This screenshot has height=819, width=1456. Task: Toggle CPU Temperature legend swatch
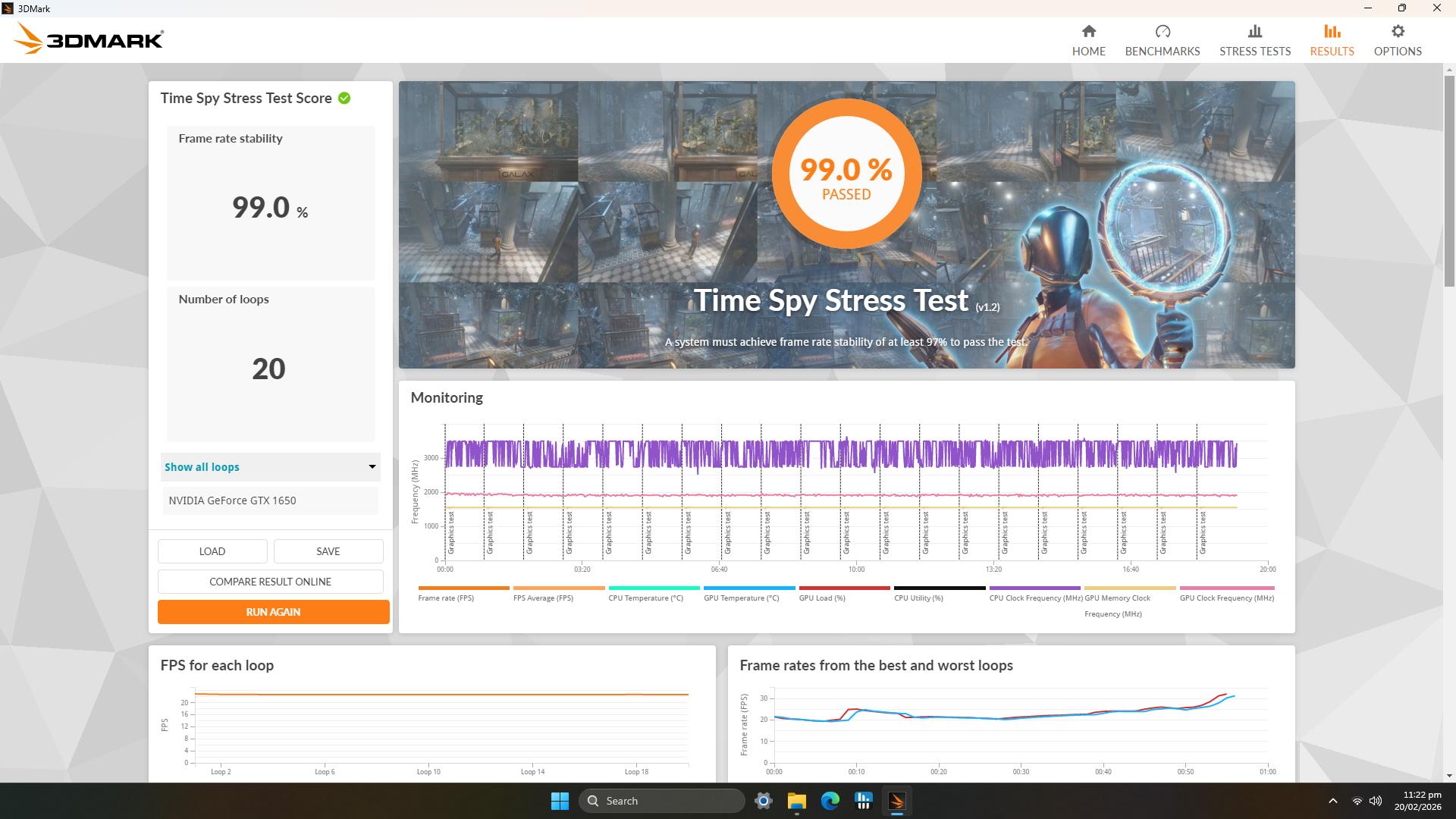654,588
